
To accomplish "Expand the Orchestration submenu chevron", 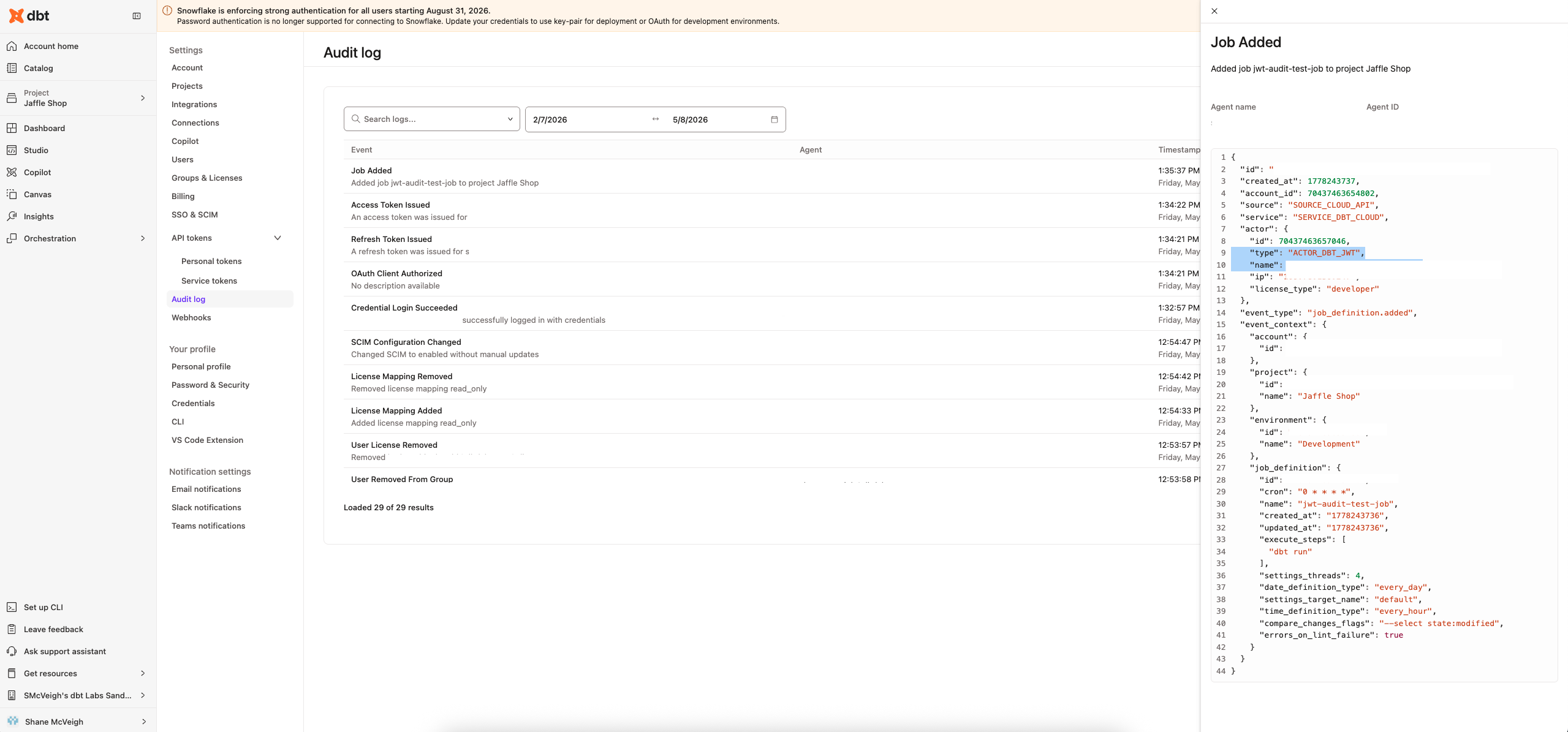I will 143,238.
